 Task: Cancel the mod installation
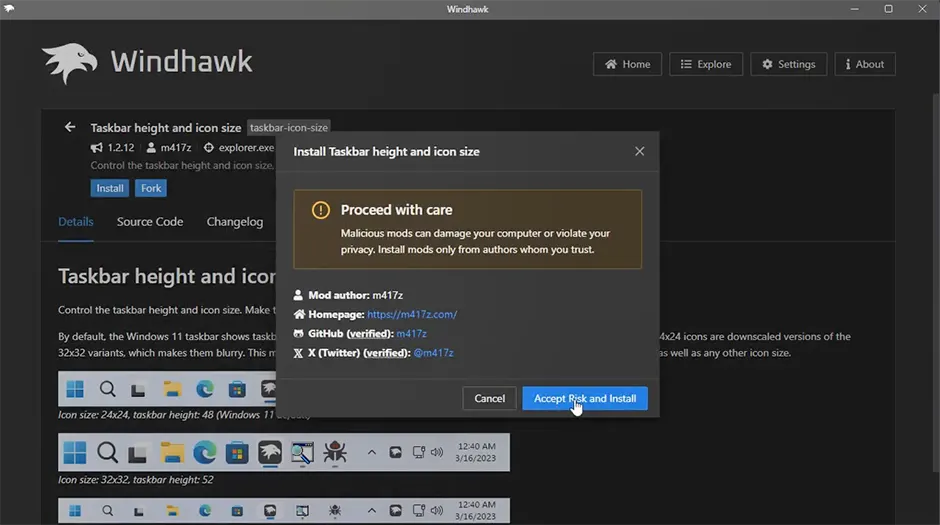coord(489,398)
